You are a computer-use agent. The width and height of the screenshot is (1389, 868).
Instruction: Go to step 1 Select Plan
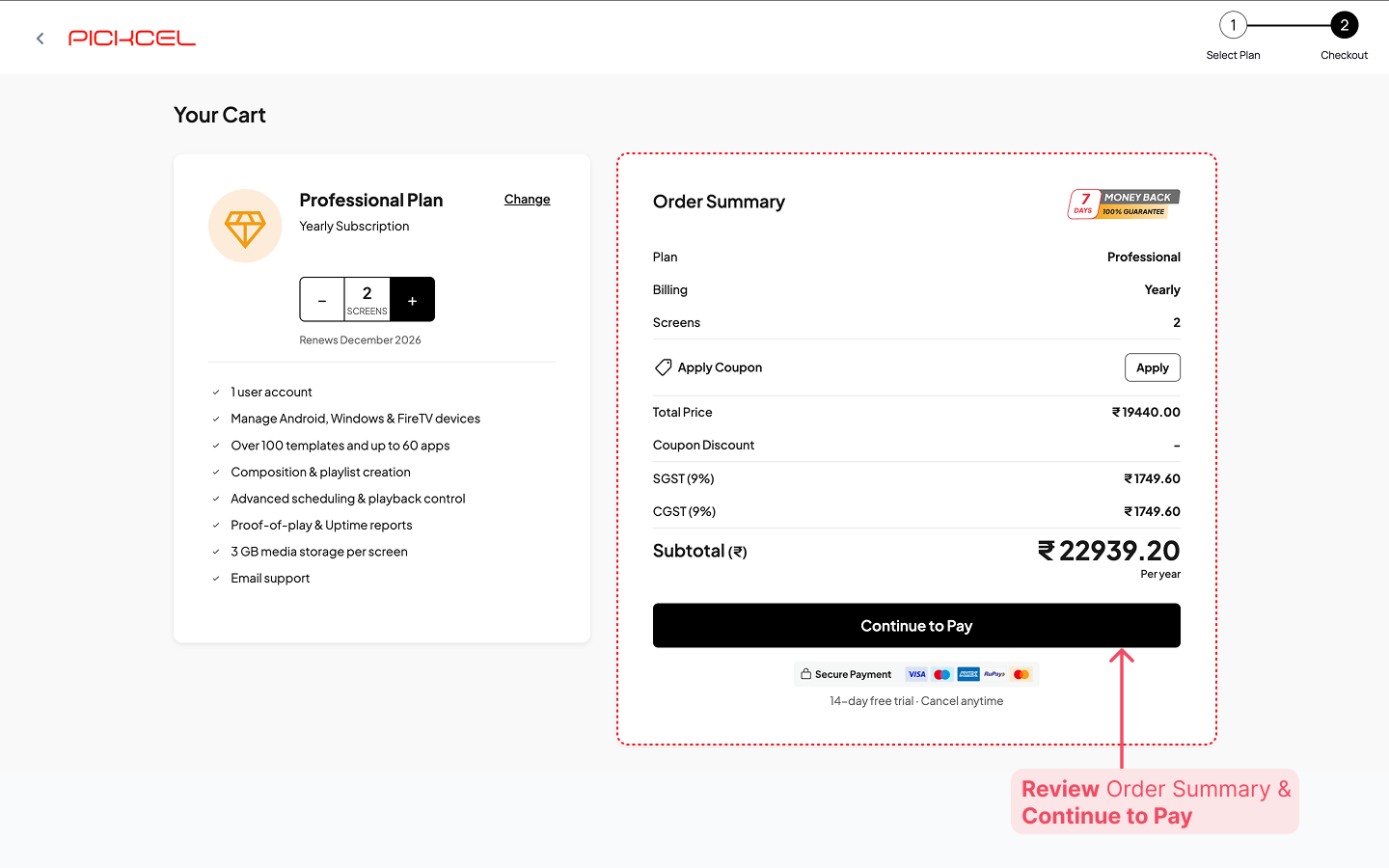pyautogui.click(x=1233, y=26)
